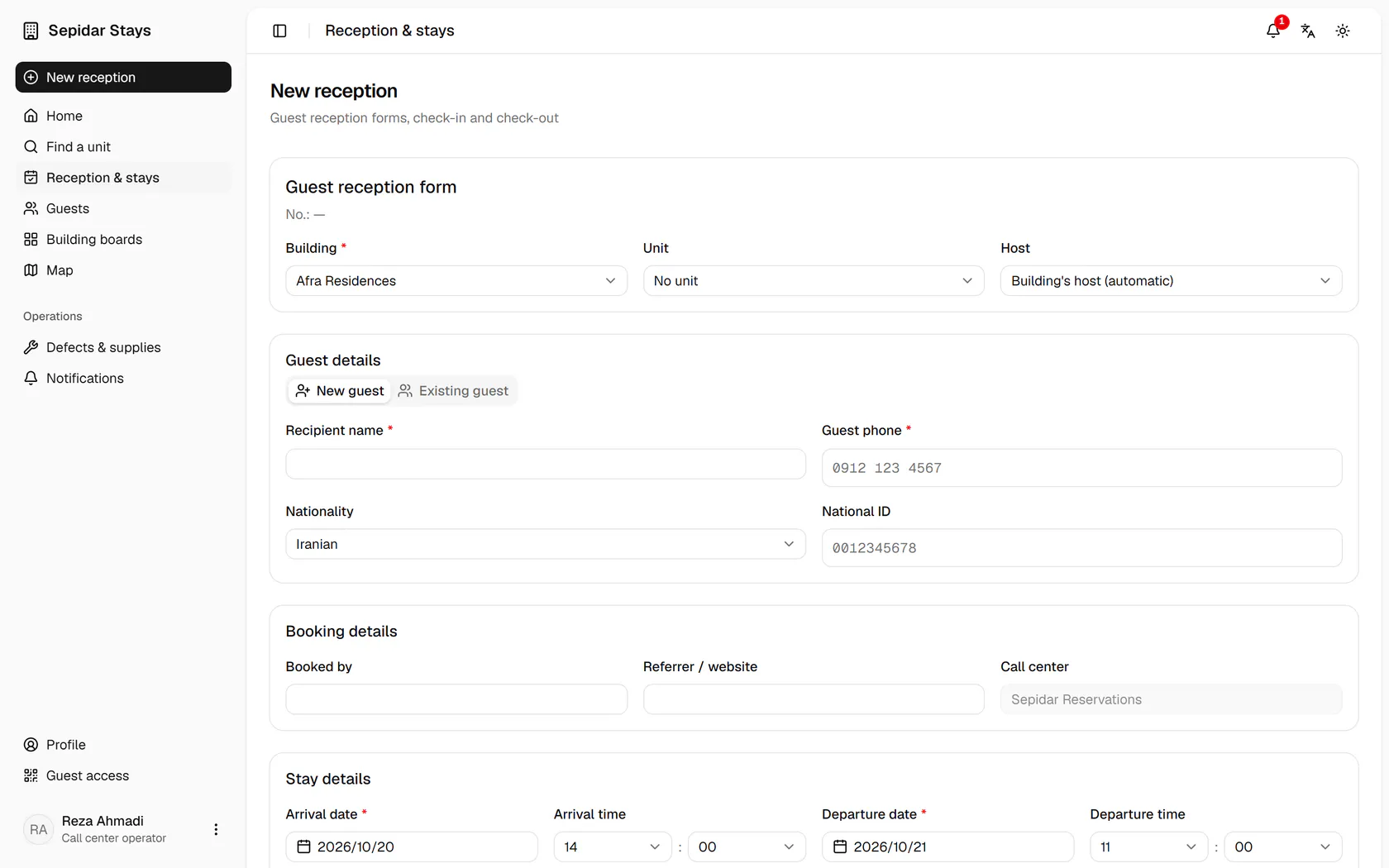Click the Find a unit magnifier icon
Image resolution: width=1389 pixels, height=868 pixels.
point(31,146)
